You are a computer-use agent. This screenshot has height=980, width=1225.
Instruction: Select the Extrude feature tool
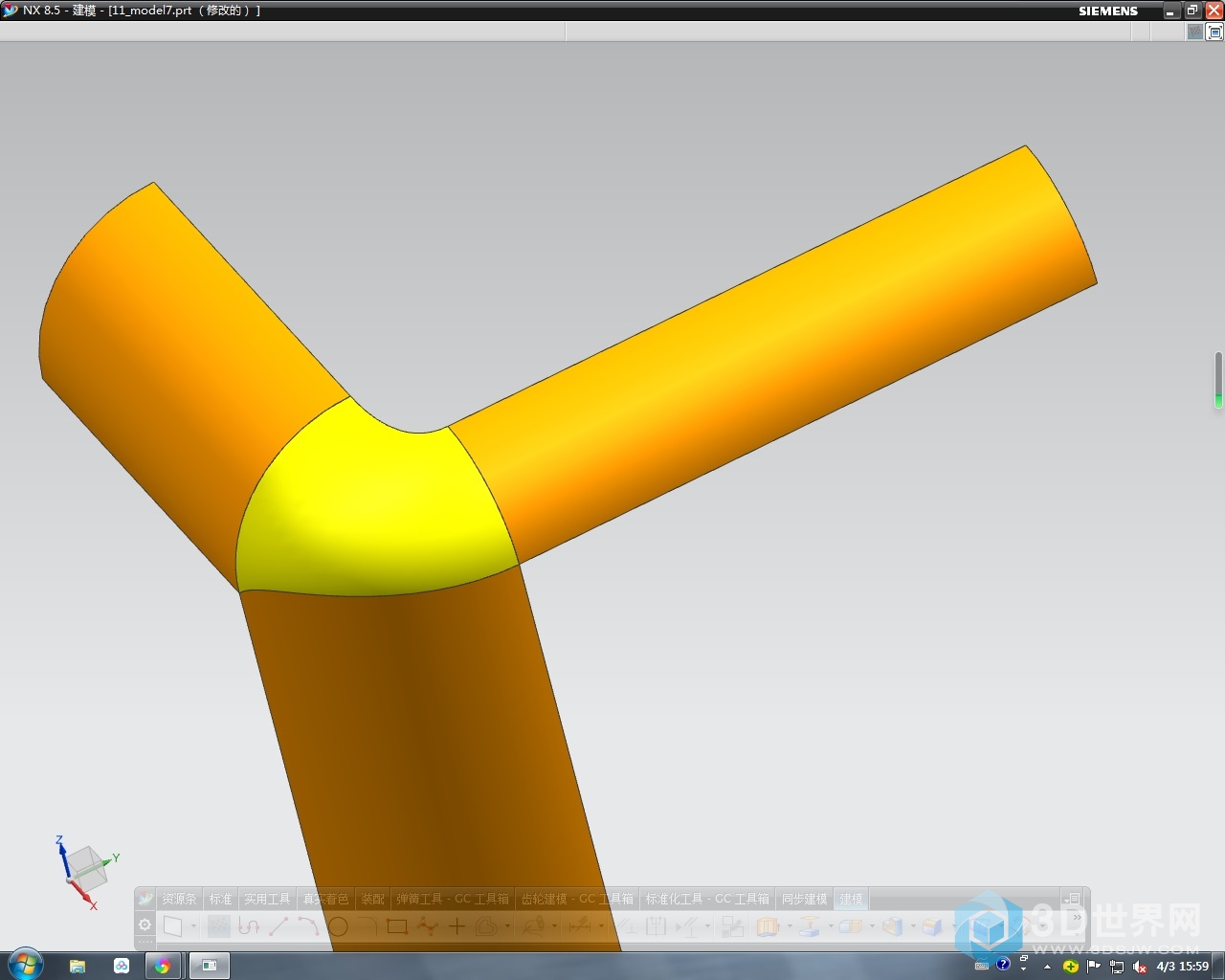768,925
